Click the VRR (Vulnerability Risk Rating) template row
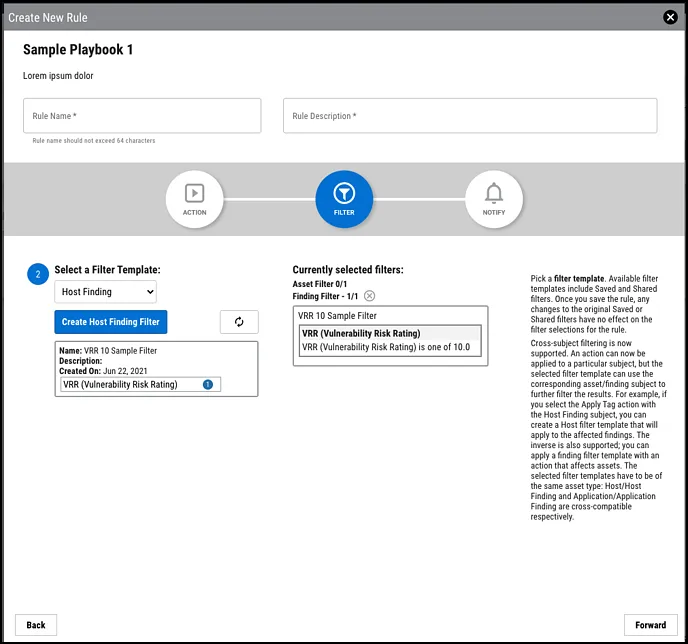This screenshot has height=644, width=688. point(140,384)
